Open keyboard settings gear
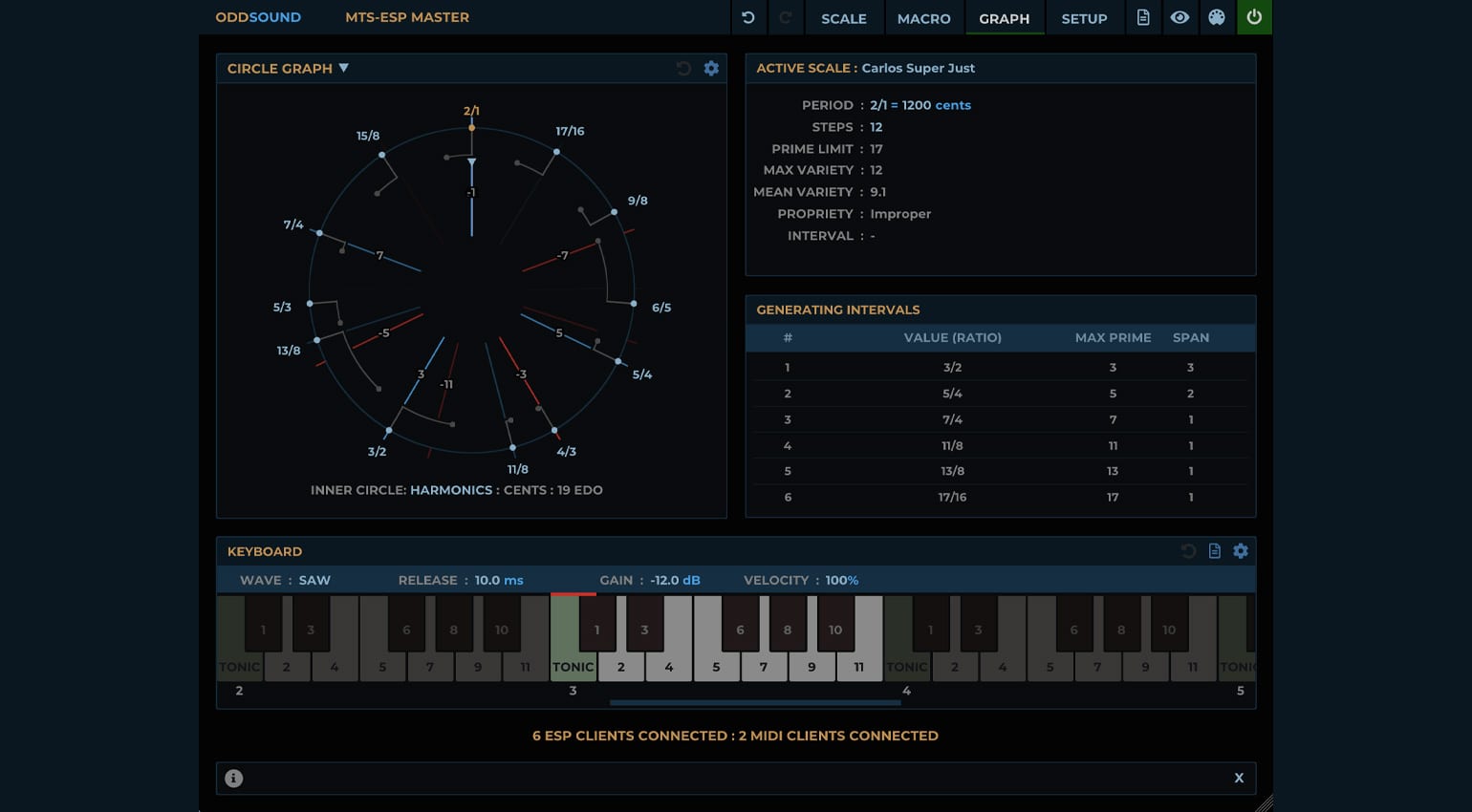The width and height of the screenshot is (1472, 812). tap(1241, 551)
